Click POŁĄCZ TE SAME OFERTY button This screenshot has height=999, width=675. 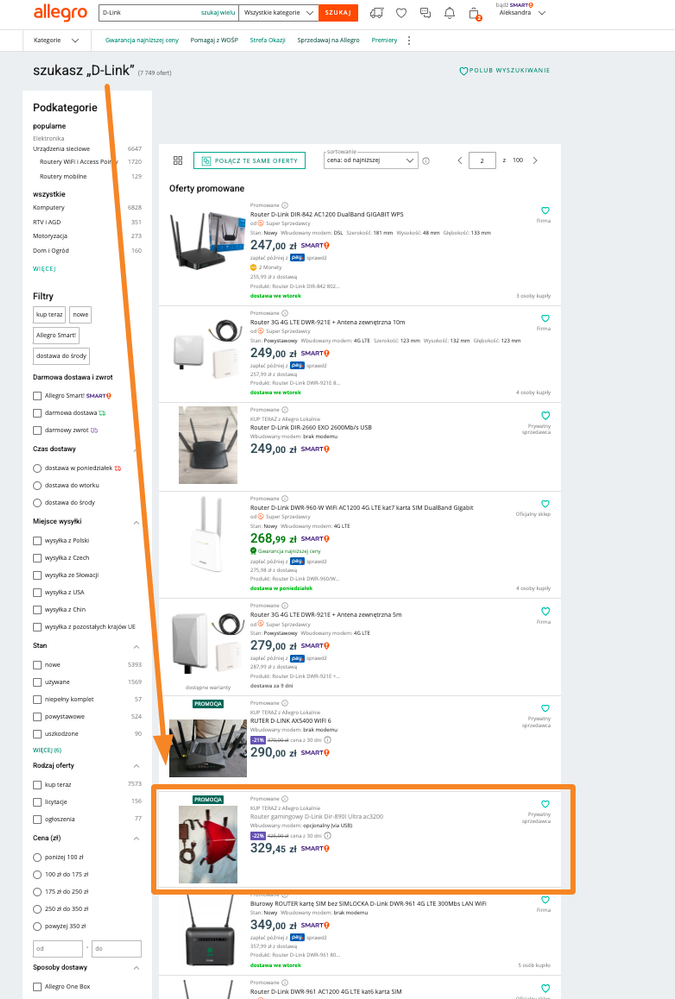pos(249,161)
